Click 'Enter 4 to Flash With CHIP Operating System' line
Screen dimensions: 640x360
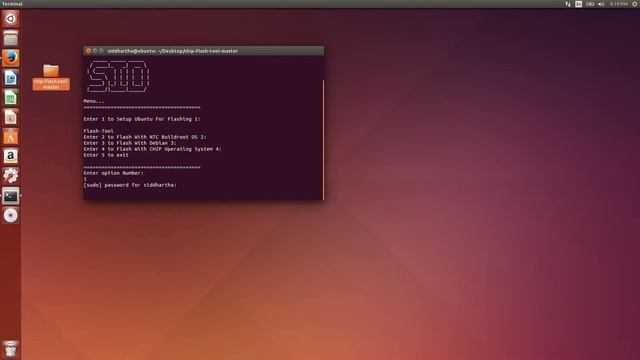152,149
